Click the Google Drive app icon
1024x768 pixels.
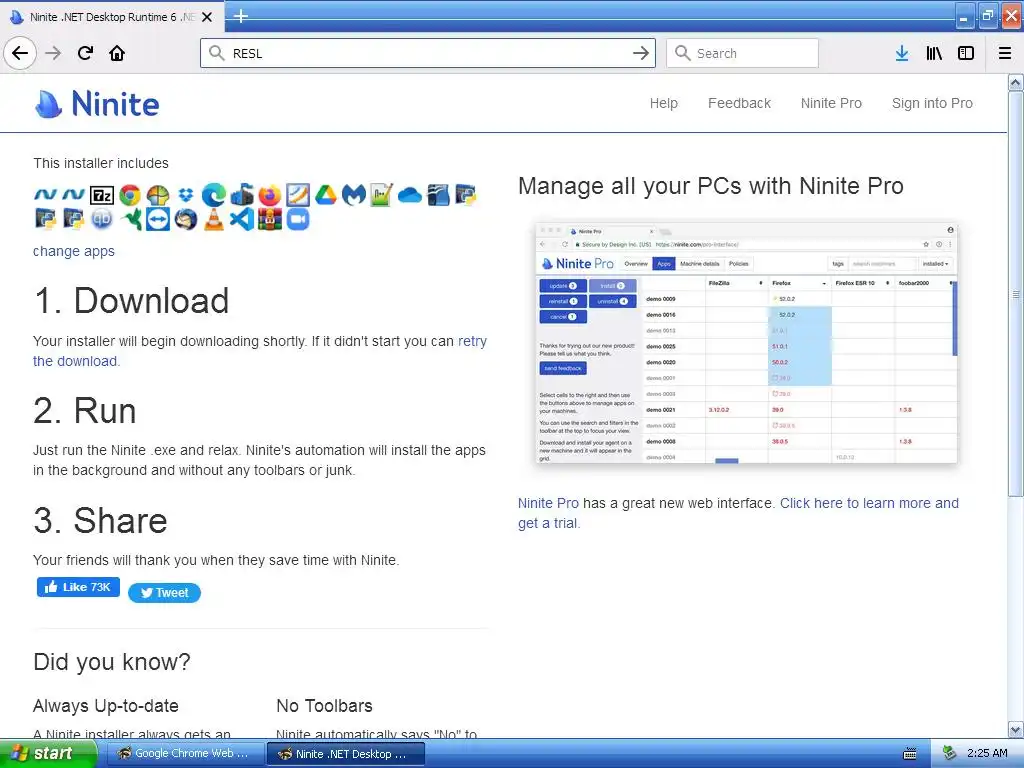[x=326, y=195]
